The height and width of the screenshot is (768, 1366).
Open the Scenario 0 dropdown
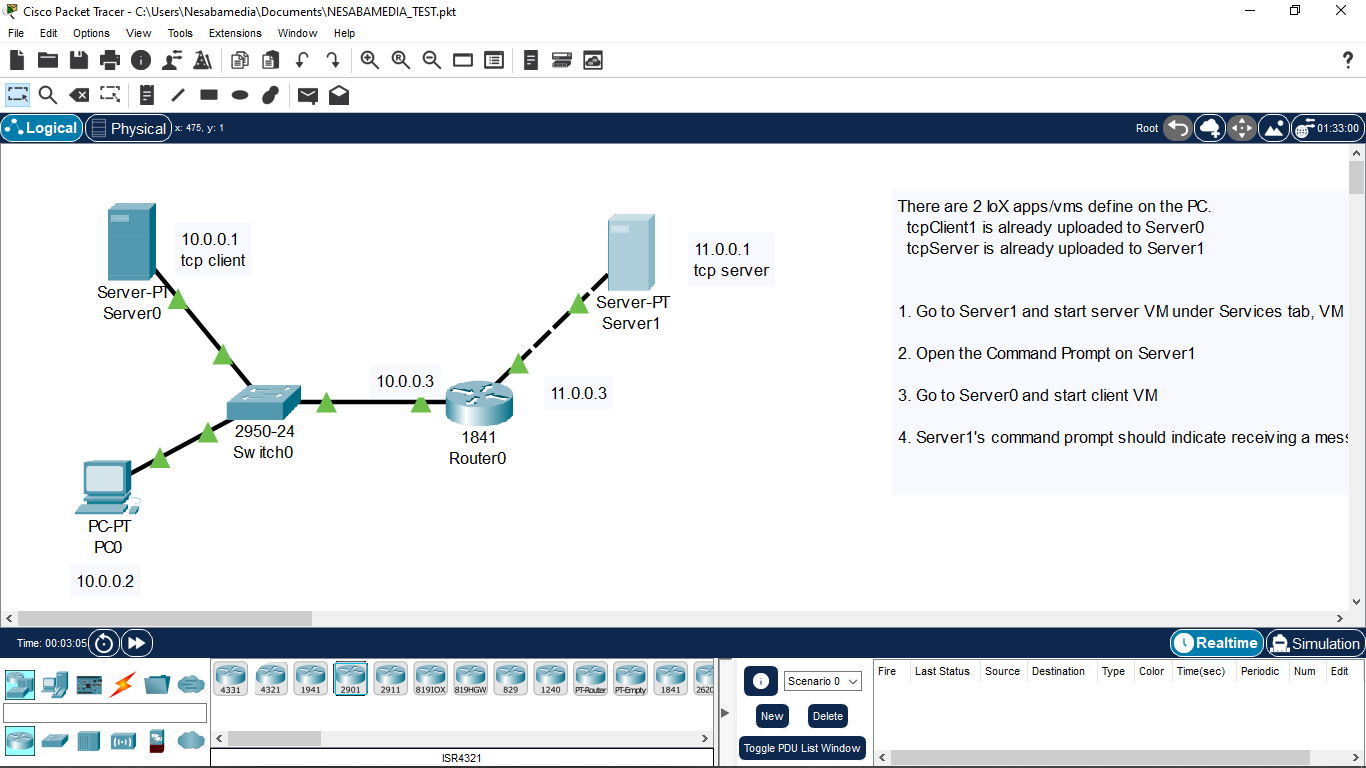(822, 681)
